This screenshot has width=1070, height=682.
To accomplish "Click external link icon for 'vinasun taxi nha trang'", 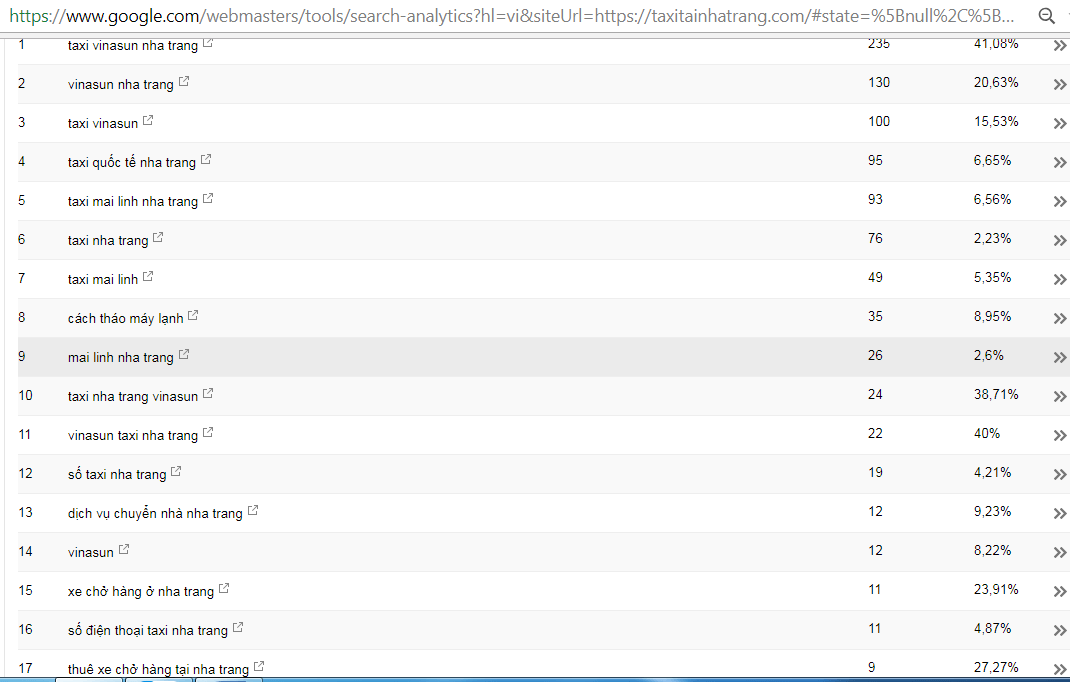I will point(208,431).
